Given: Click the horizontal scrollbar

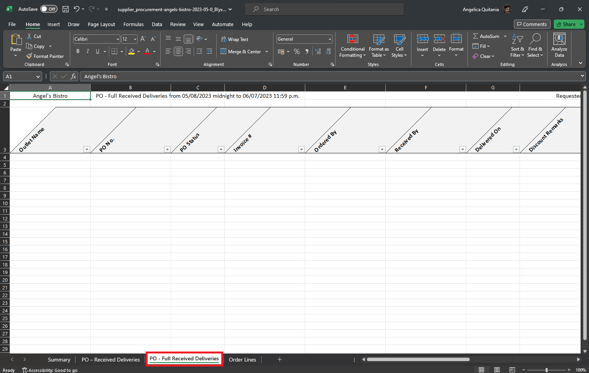Looking at the screenshot, I should click(418, 359).
